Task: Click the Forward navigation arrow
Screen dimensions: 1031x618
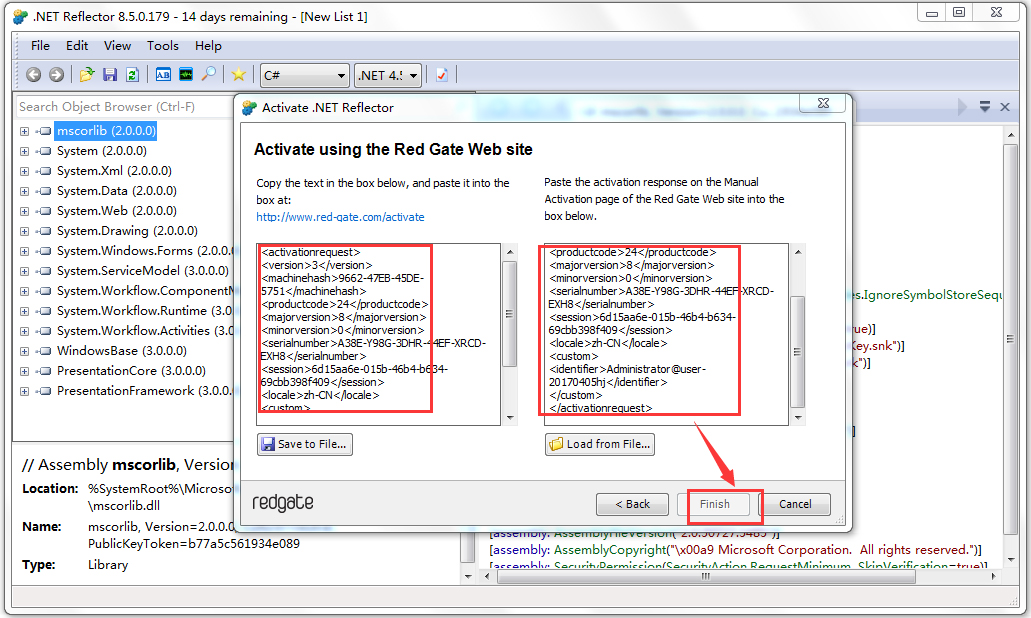Action: (57, 74)
